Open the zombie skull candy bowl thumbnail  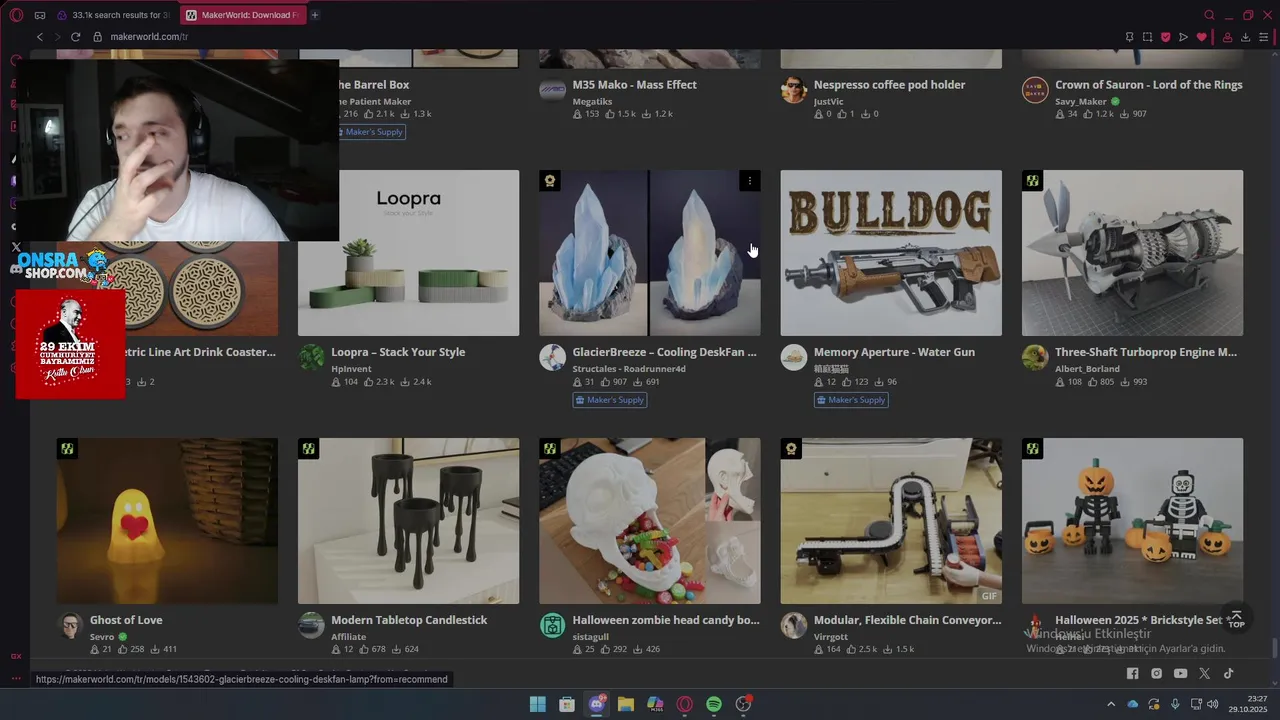pyautogui.click(x=650, y=521)
